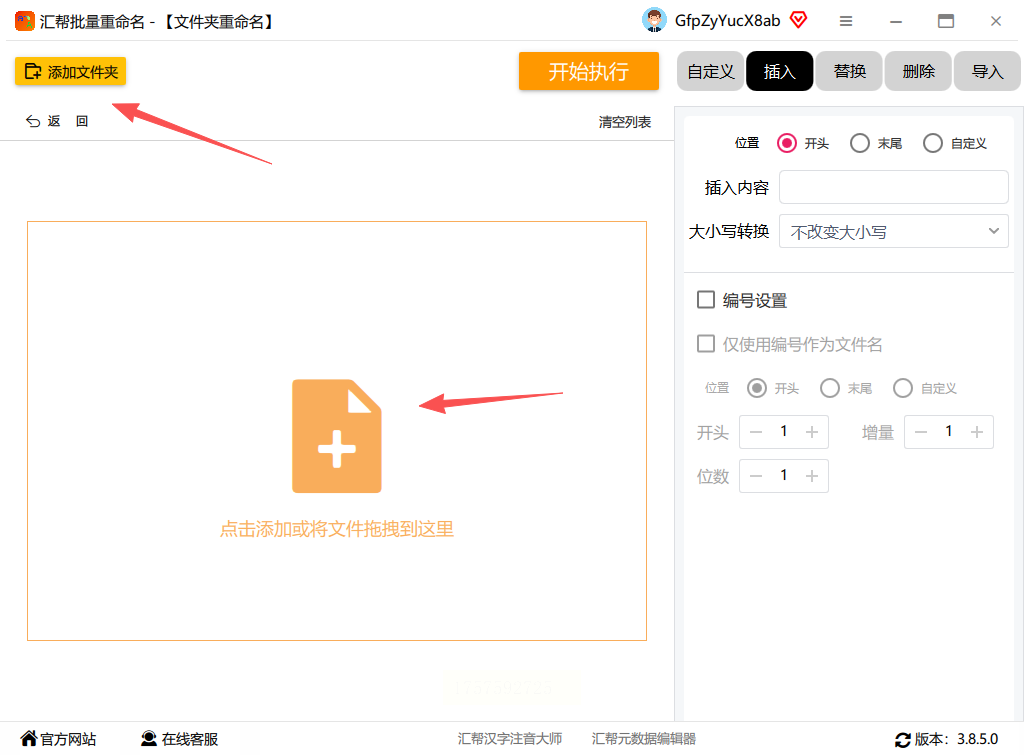The height and width of the screenshot is (755, 1024).
Task: Click the 开始执行 button
Action: pos(588,71)
